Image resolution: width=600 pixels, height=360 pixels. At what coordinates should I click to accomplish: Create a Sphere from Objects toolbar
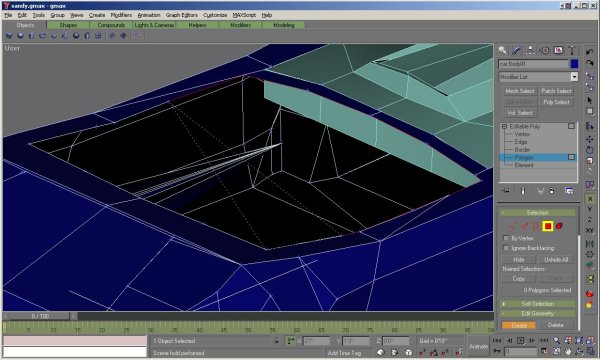click(x=20, y=36)
